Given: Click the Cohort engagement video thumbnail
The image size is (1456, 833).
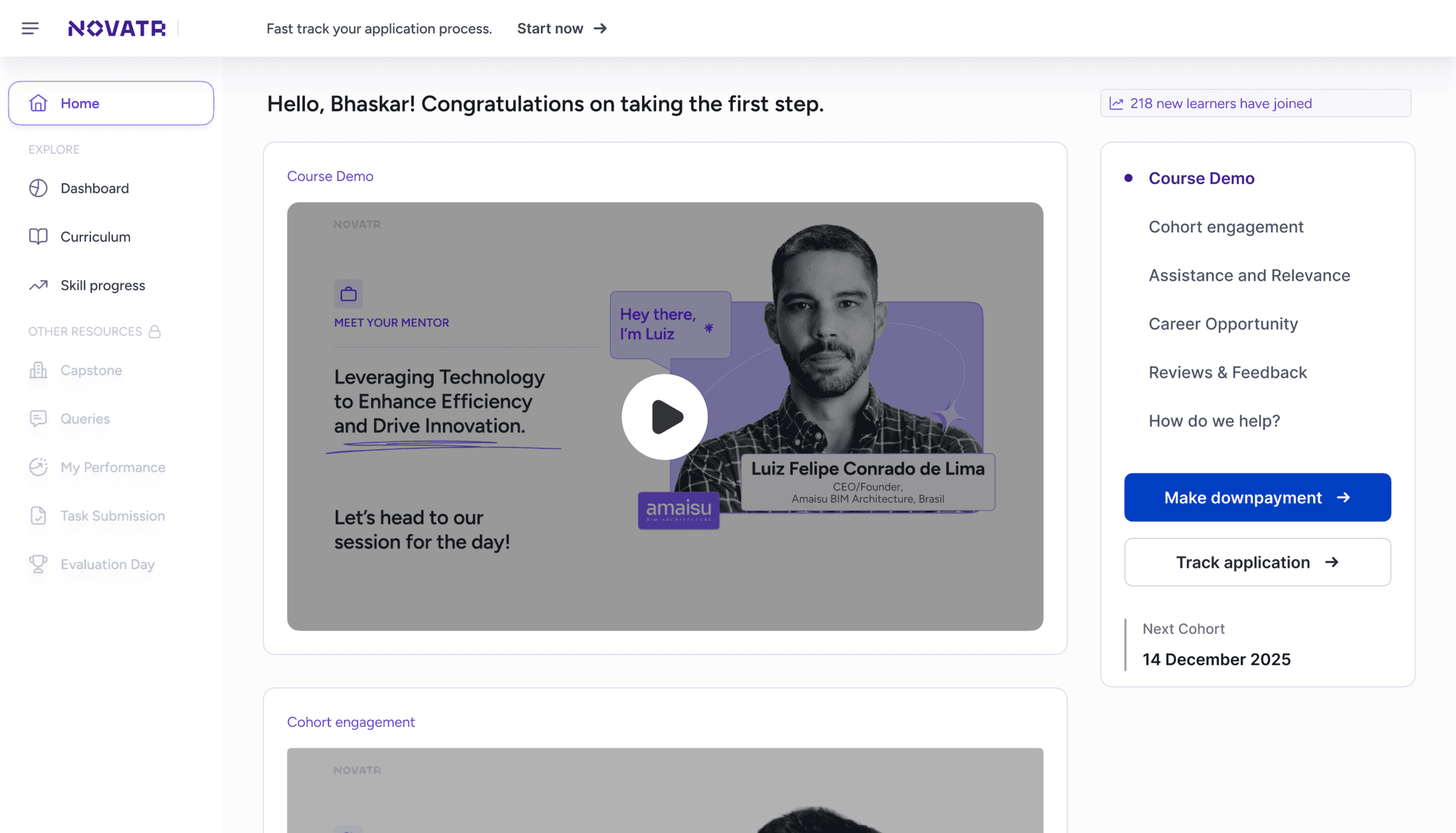Looking at the screenshot, I should click(665, 790).
